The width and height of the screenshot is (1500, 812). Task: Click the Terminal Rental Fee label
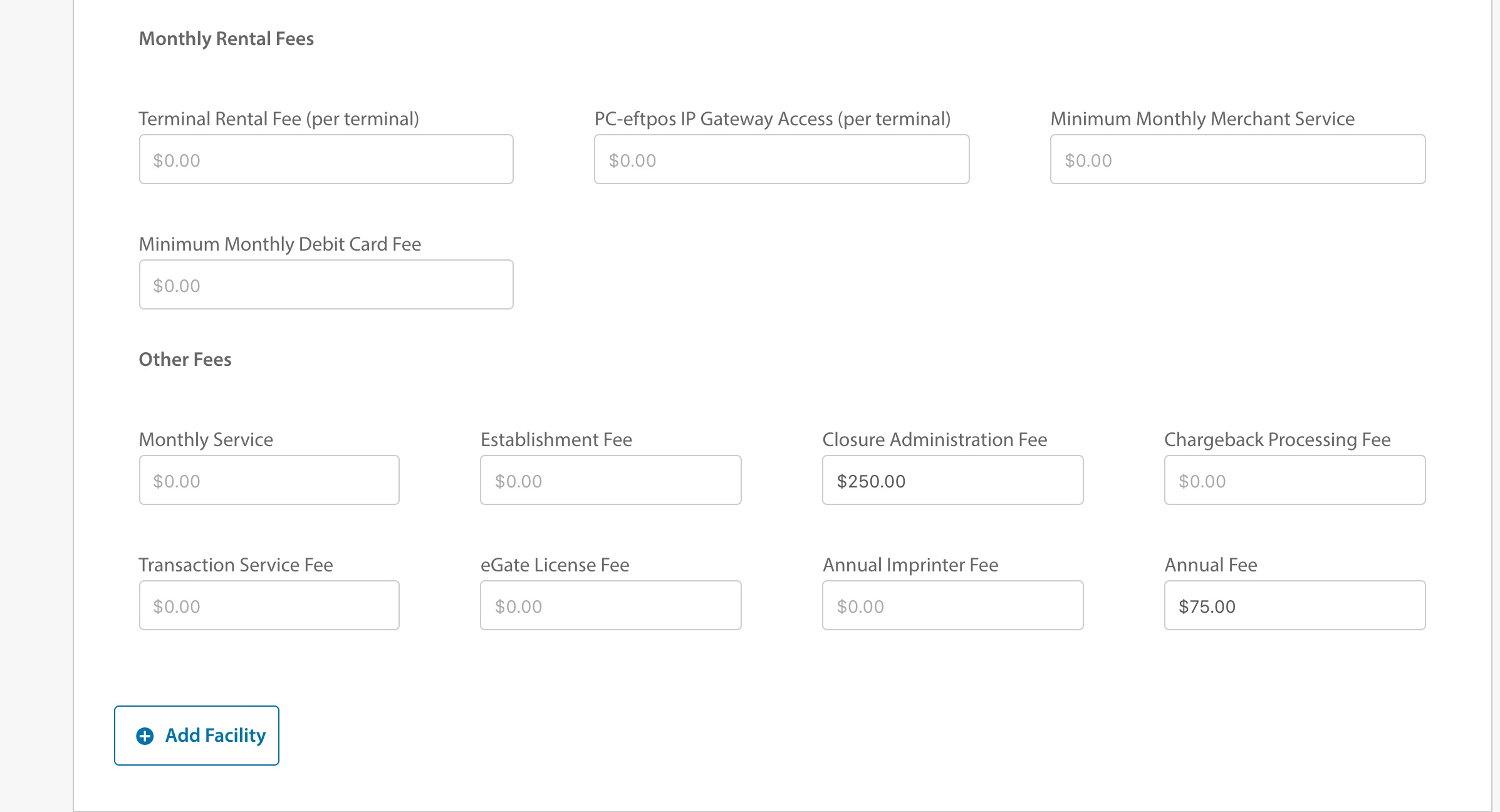(x=279, y=119)
